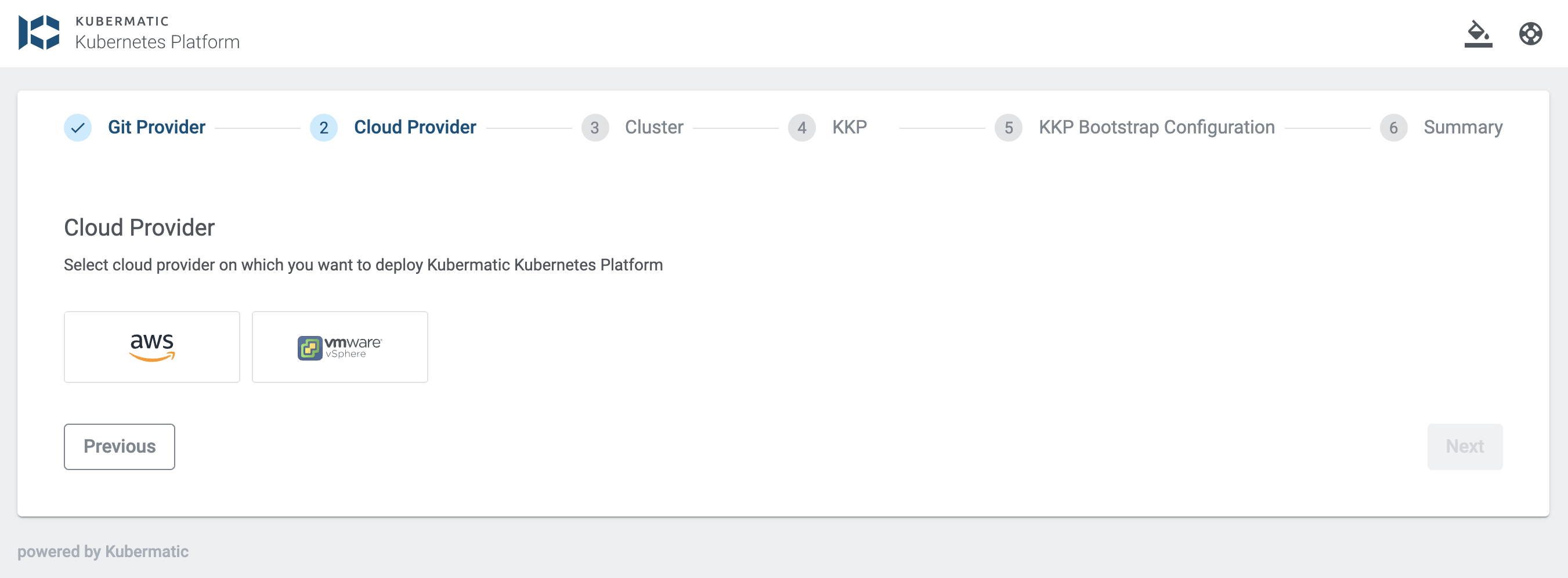Open the theme paint bucket icon
This screenshot has height=578, width=1568.
pyautogui.click(x=1478, y=34)
